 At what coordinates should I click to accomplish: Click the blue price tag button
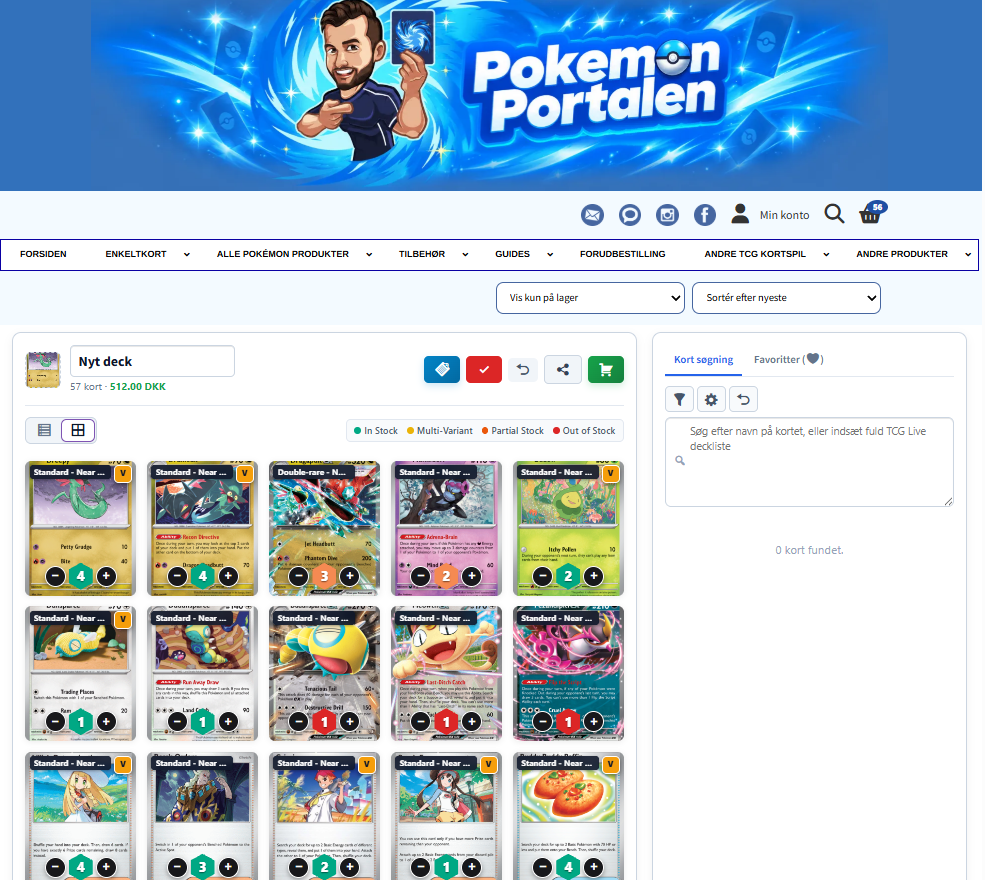pyautogui.click(x=442, y=369)
